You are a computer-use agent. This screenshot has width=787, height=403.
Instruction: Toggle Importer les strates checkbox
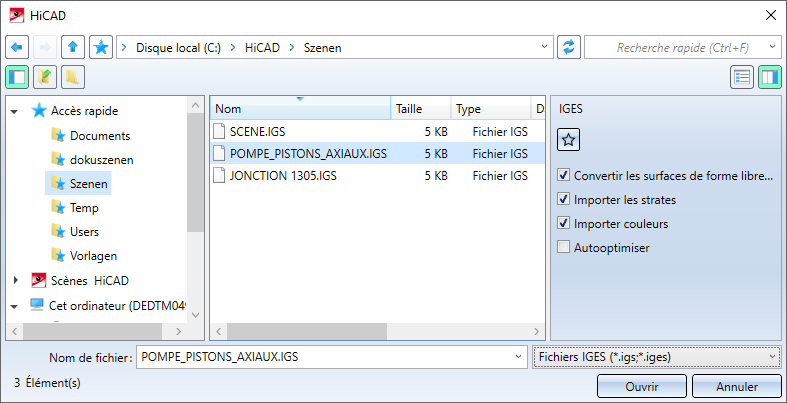tap(565, 200)
